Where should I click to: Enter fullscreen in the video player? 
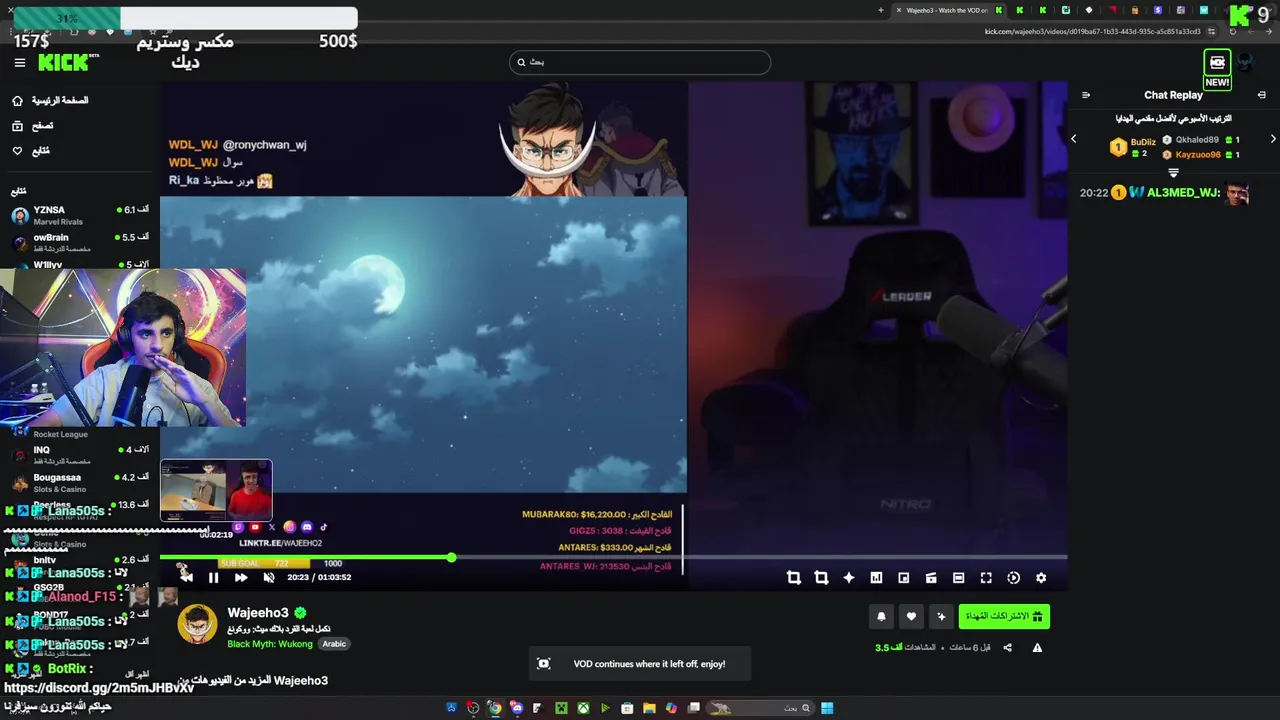coord(986,578)
